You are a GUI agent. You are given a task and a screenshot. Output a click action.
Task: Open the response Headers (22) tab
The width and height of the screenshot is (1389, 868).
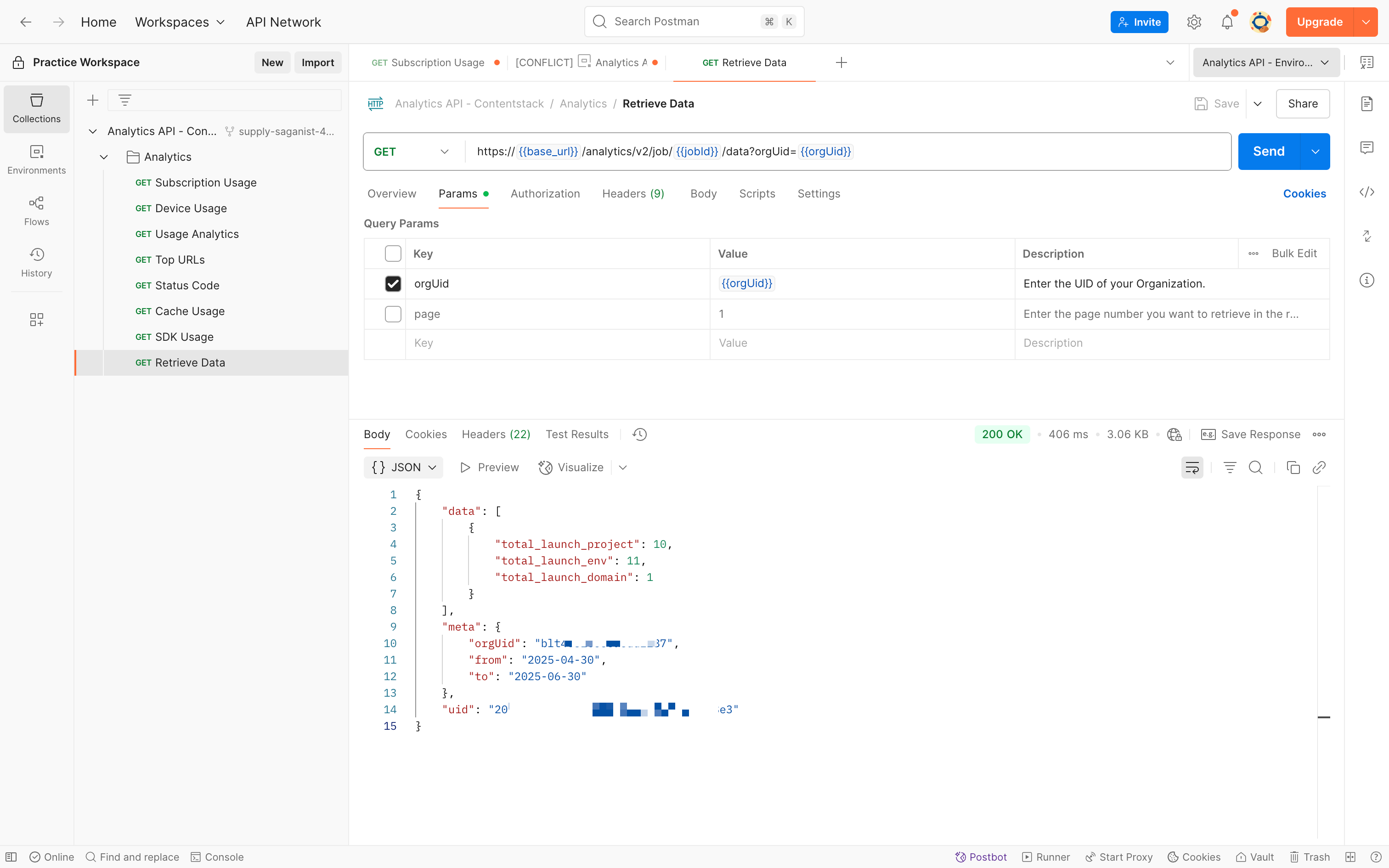[x=496, y=434]
